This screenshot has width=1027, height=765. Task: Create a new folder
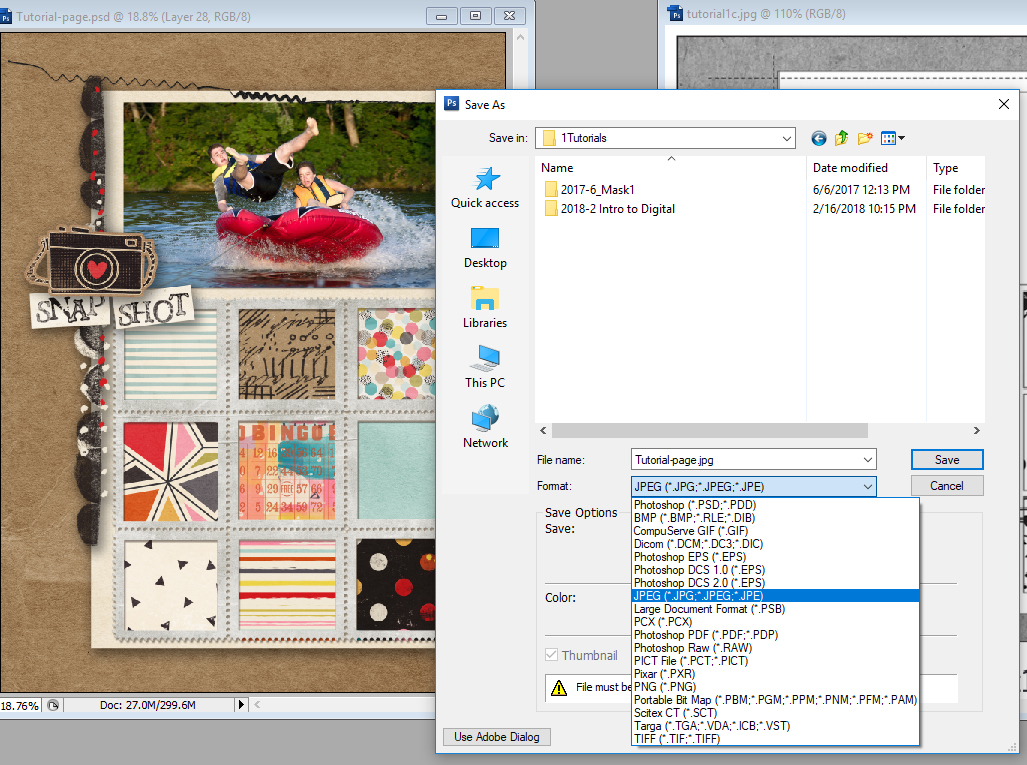(x=864, y=138)
